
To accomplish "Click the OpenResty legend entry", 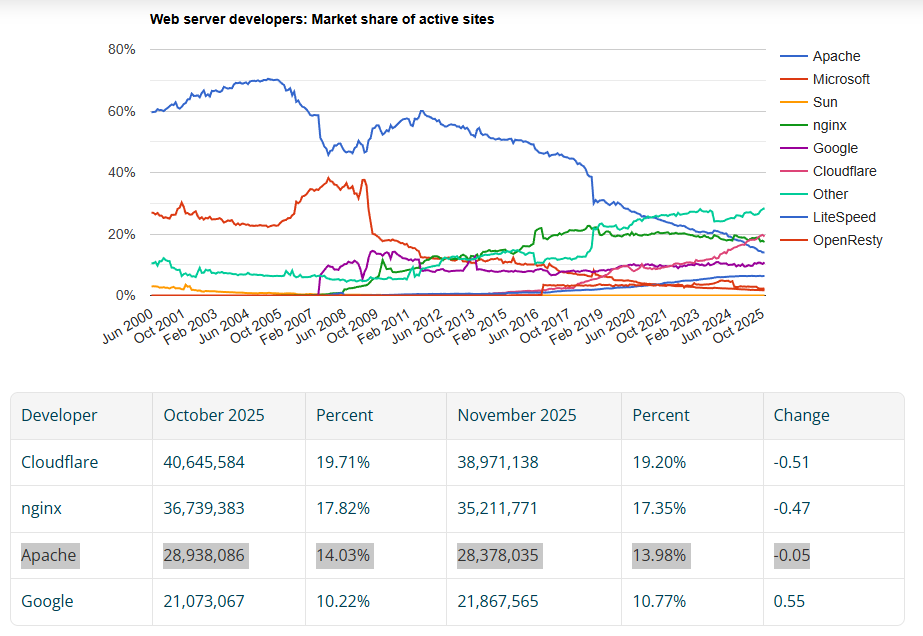I will 847,241.
